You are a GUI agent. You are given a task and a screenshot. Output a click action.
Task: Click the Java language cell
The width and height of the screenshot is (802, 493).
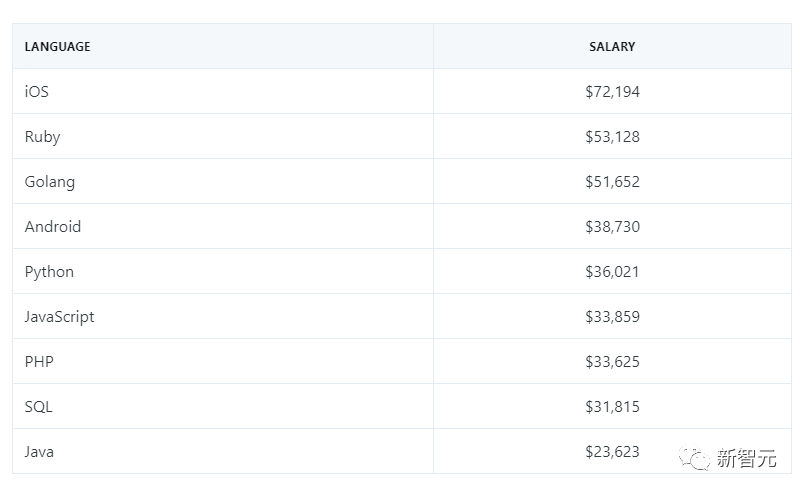(39, 452)
